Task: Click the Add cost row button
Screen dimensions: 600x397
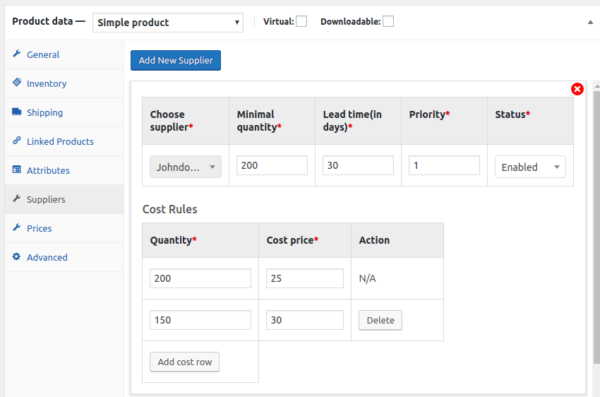Action: point(184,362)
